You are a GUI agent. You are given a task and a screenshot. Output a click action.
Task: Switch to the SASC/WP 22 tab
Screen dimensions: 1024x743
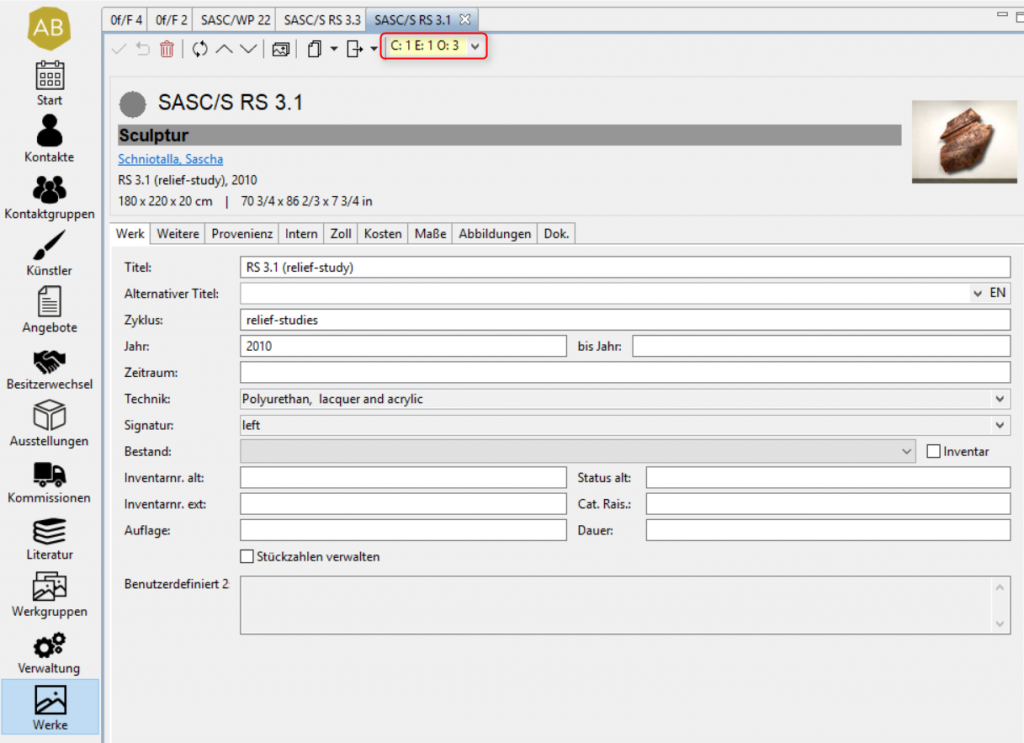[235, 20]
